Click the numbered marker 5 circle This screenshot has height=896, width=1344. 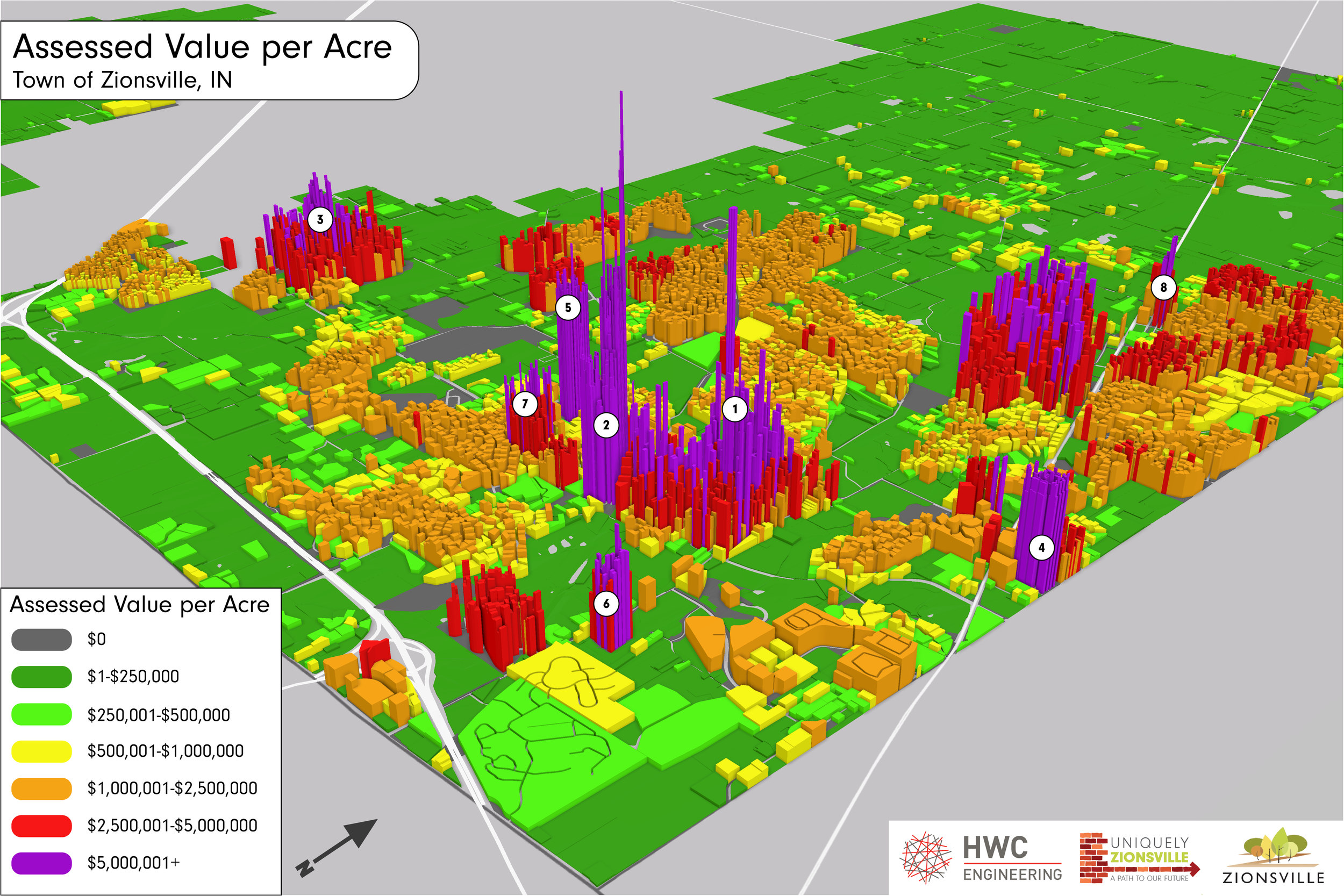tap(568, 307)
